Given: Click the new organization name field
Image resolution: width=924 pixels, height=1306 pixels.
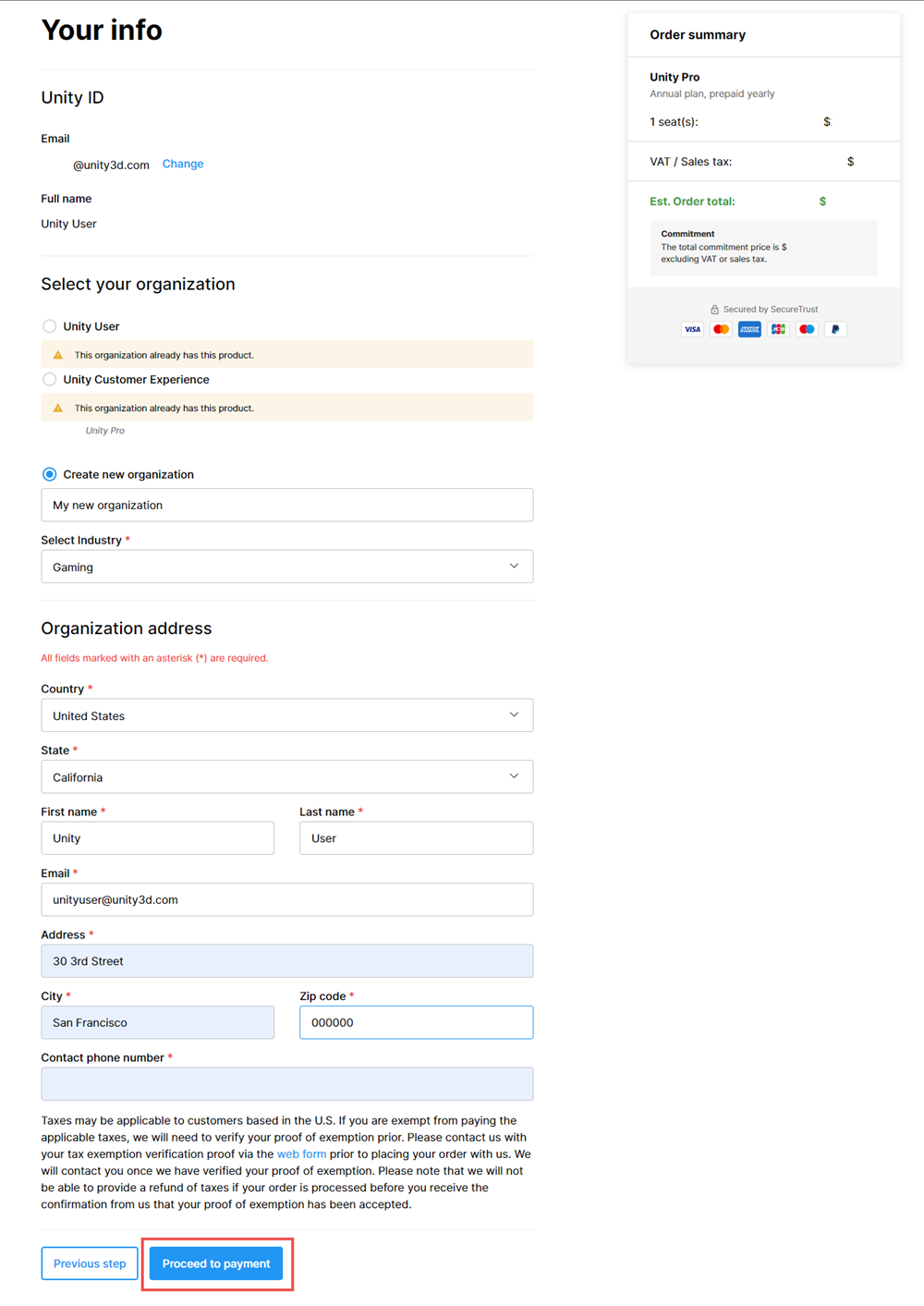Looking at the screenshot, I should pyautogui.click(x=286, y=505).
